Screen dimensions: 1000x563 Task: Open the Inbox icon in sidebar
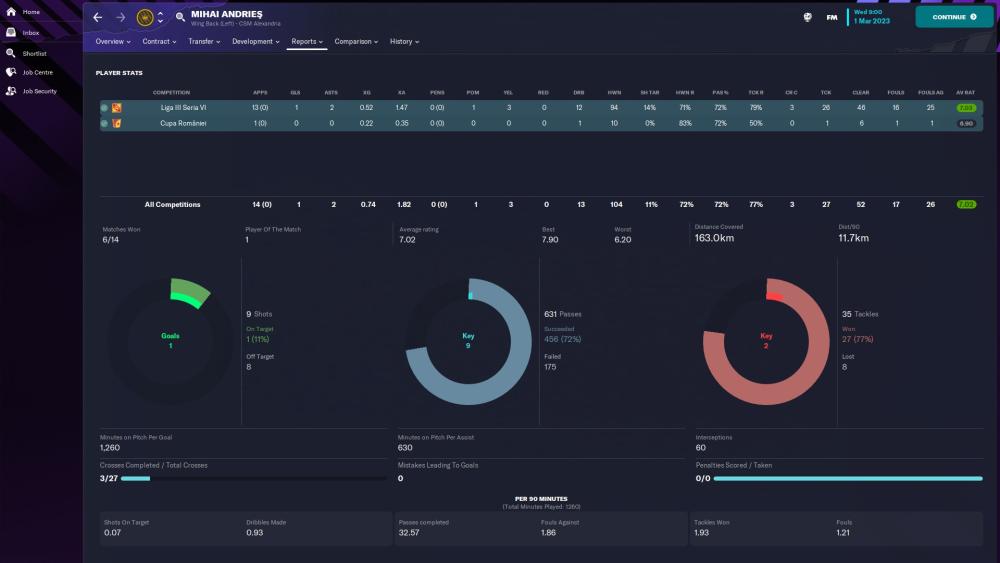tap(11, 32)
